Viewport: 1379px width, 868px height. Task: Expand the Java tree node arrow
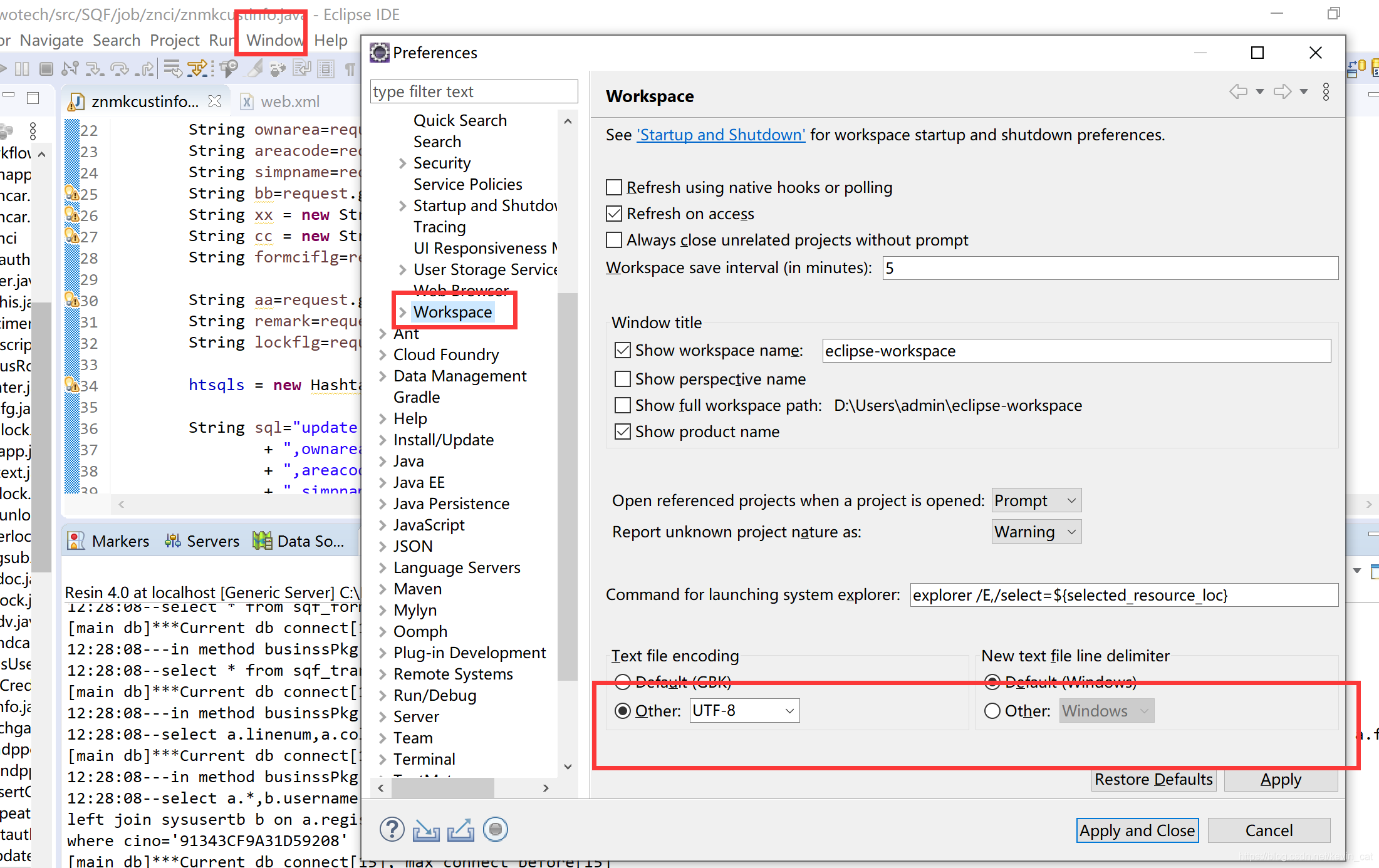[383, 461]
